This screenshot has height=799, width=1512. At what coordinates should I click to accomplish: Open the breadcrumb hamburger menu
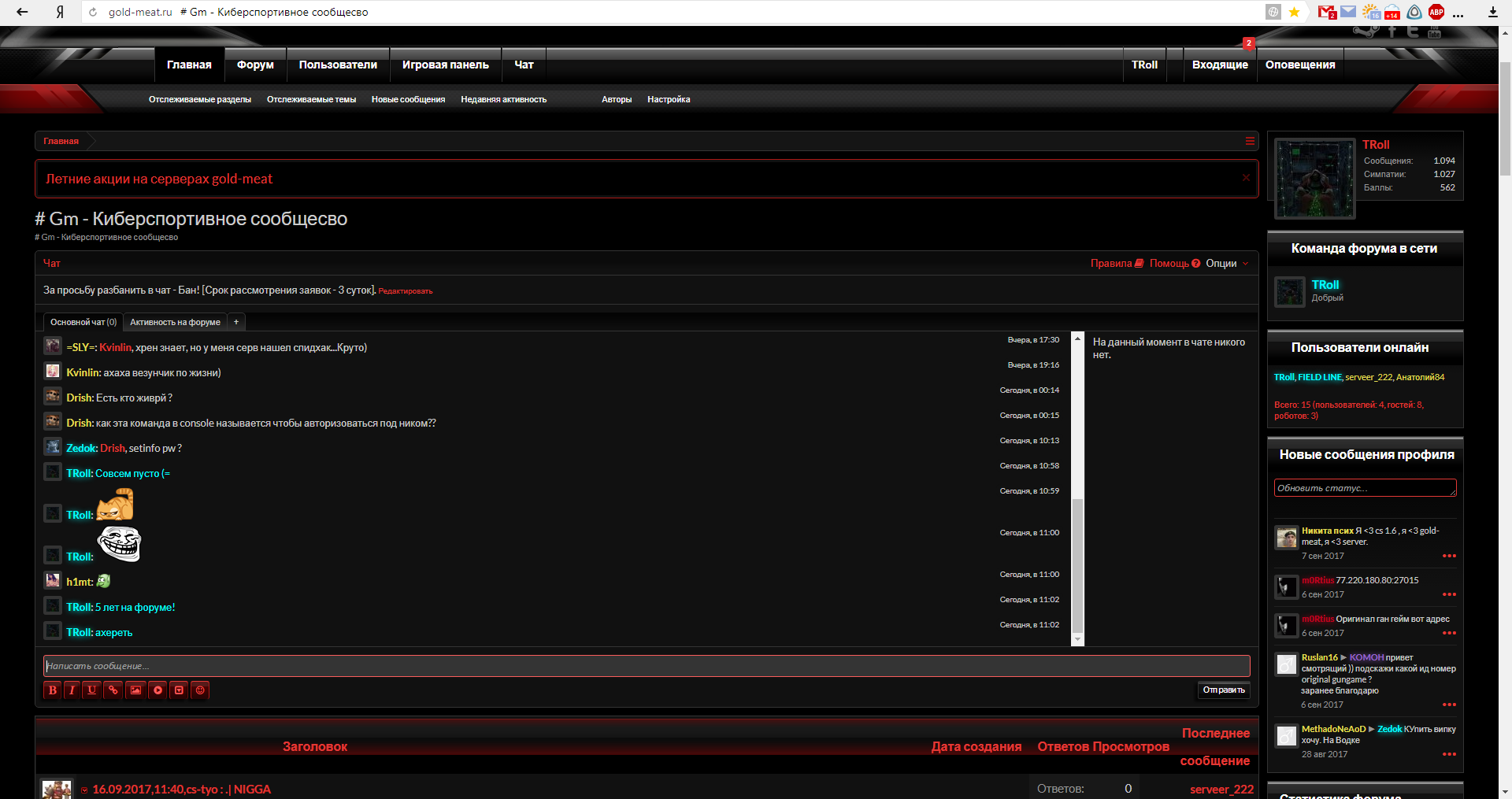pos(1250,141)
